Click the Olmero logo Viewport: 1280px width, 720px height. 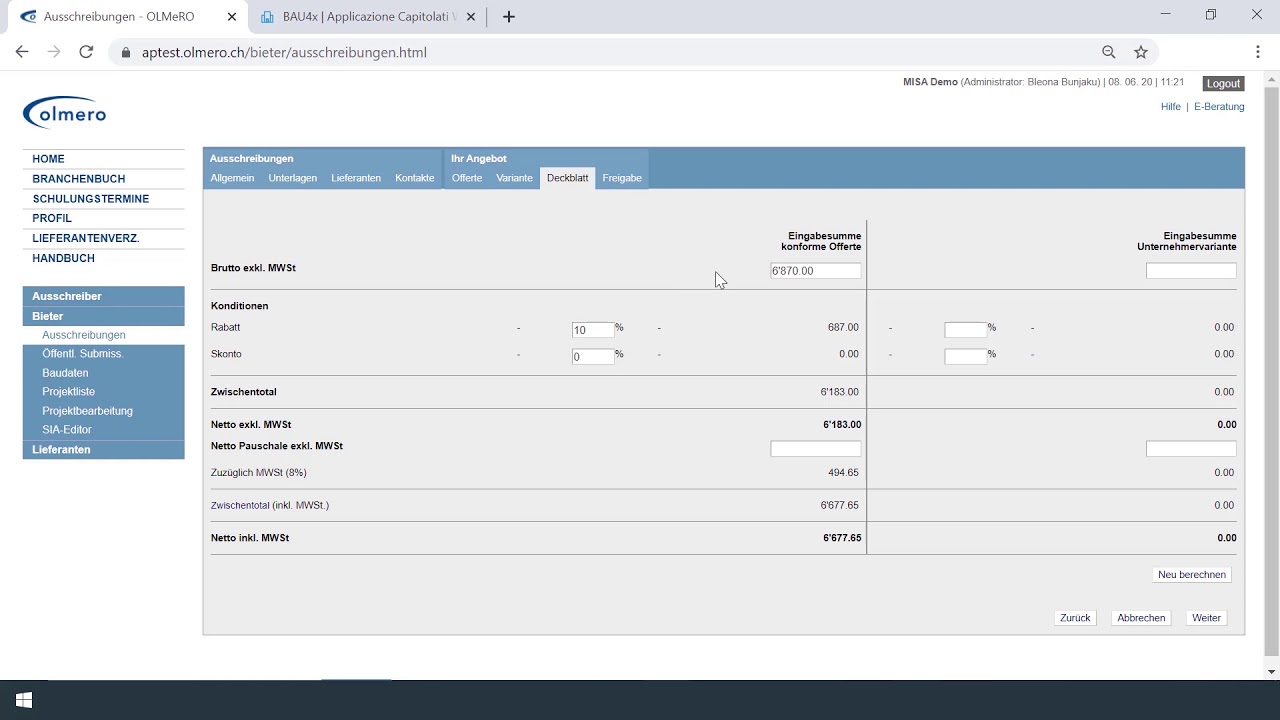(x=65, y=113)
